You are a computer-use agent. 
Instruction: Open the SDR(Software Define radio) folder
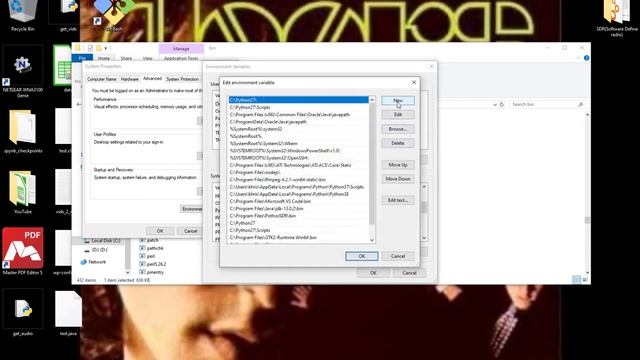click(x=617, y=17)
